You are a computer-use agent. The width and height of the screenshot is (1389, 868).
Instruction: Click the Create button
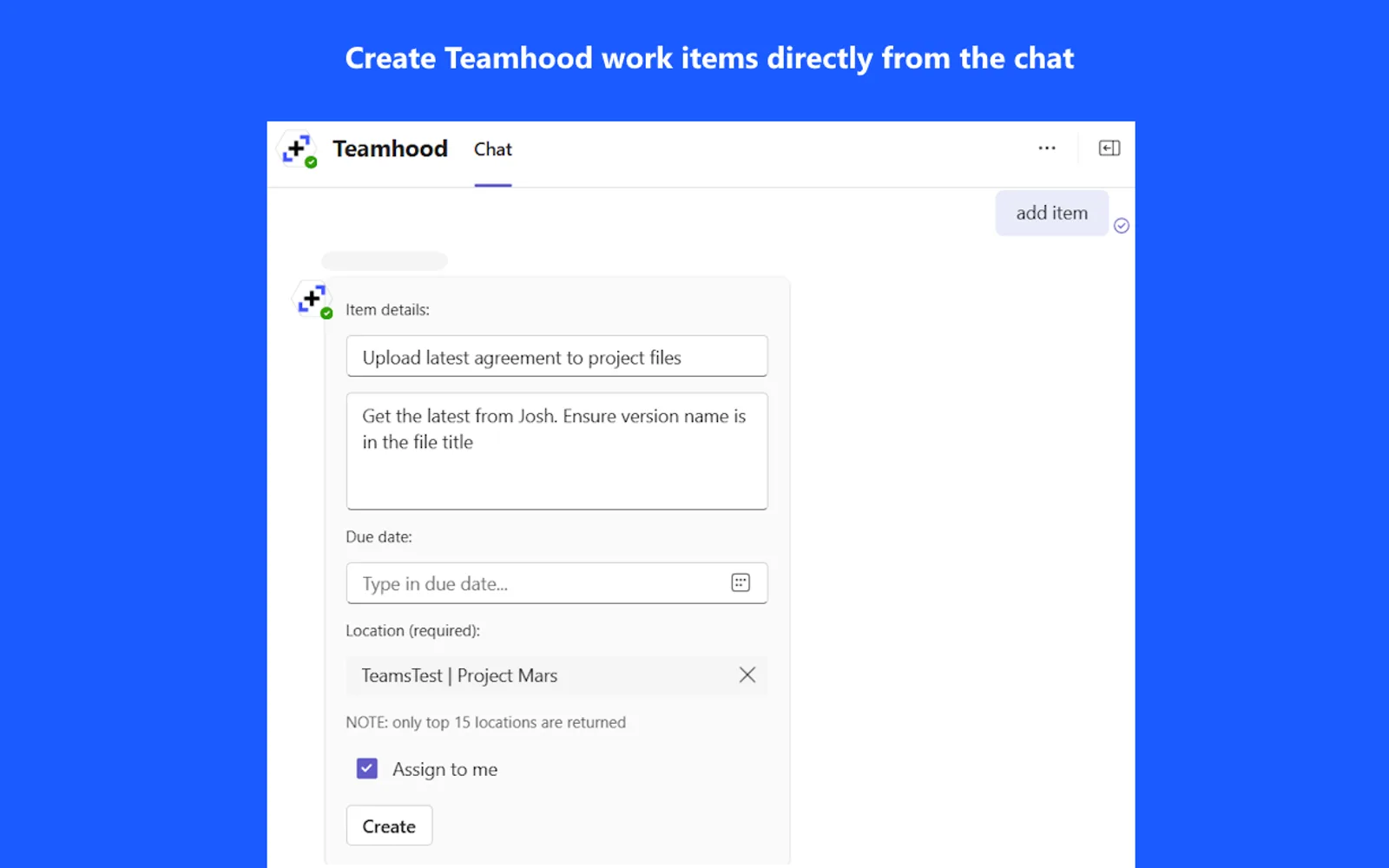(389, 825)
